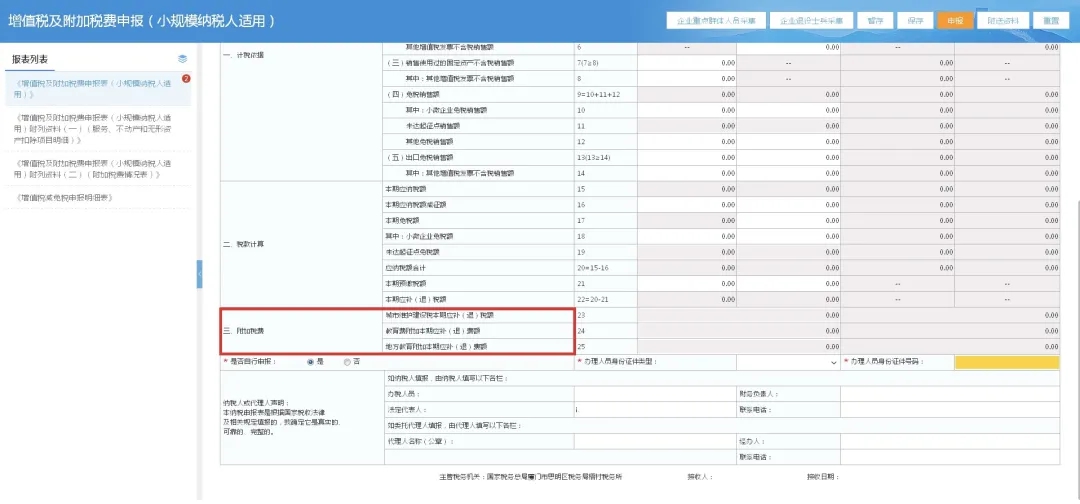Click the 代理人名称（公章）input field
The height and width of the screenshot is (504, 1080).
coord(655,441)
